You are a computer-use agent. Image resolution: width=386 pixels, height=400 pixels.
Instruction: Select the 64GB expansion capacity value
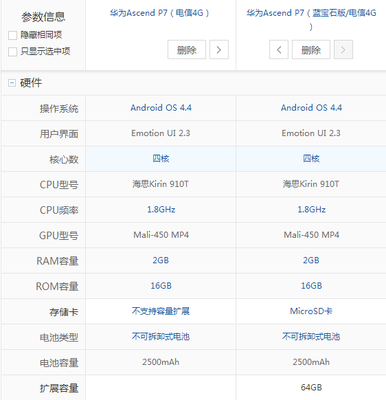click(311, 387)
